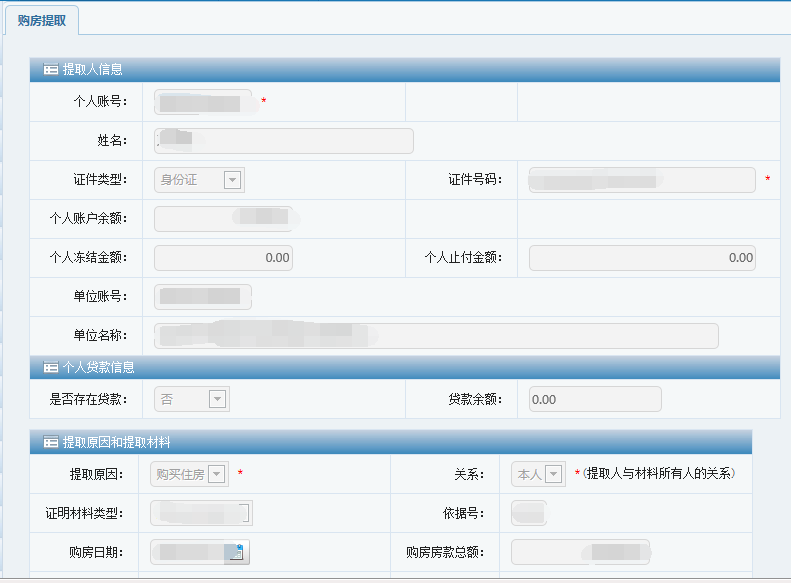Focus the 个人账号 input field
This screenshot has height=583, width=791.
click(x=203, y=102)
